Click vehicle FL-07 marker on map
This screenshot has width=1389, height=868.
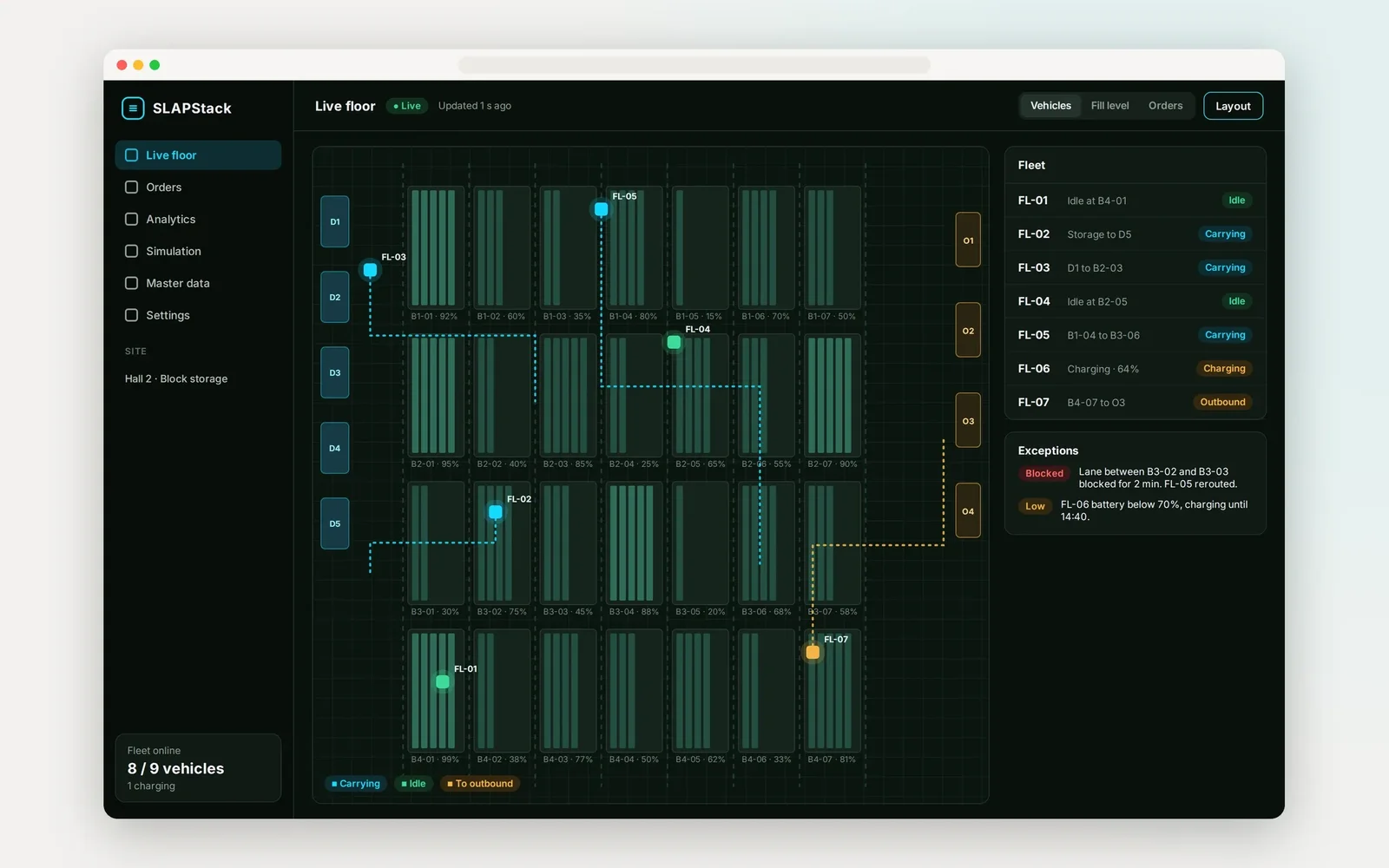point(813,652)
